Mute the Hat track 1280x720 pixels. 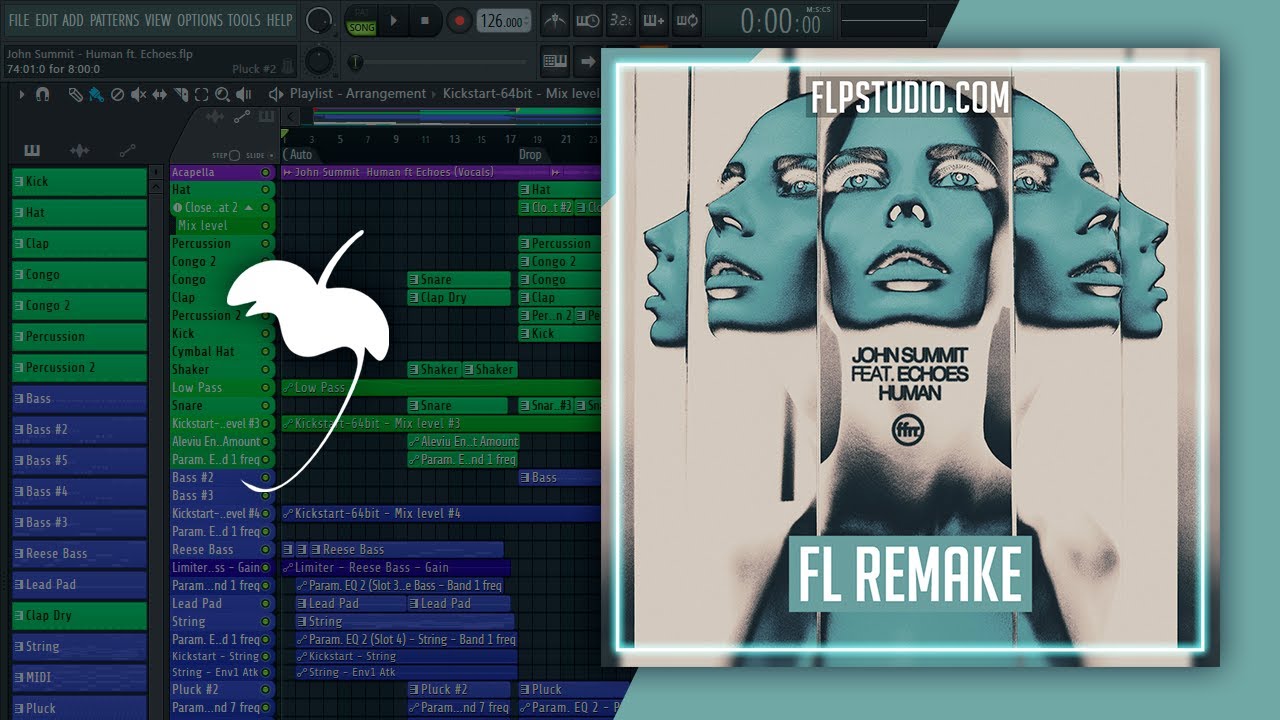point(265,190)
